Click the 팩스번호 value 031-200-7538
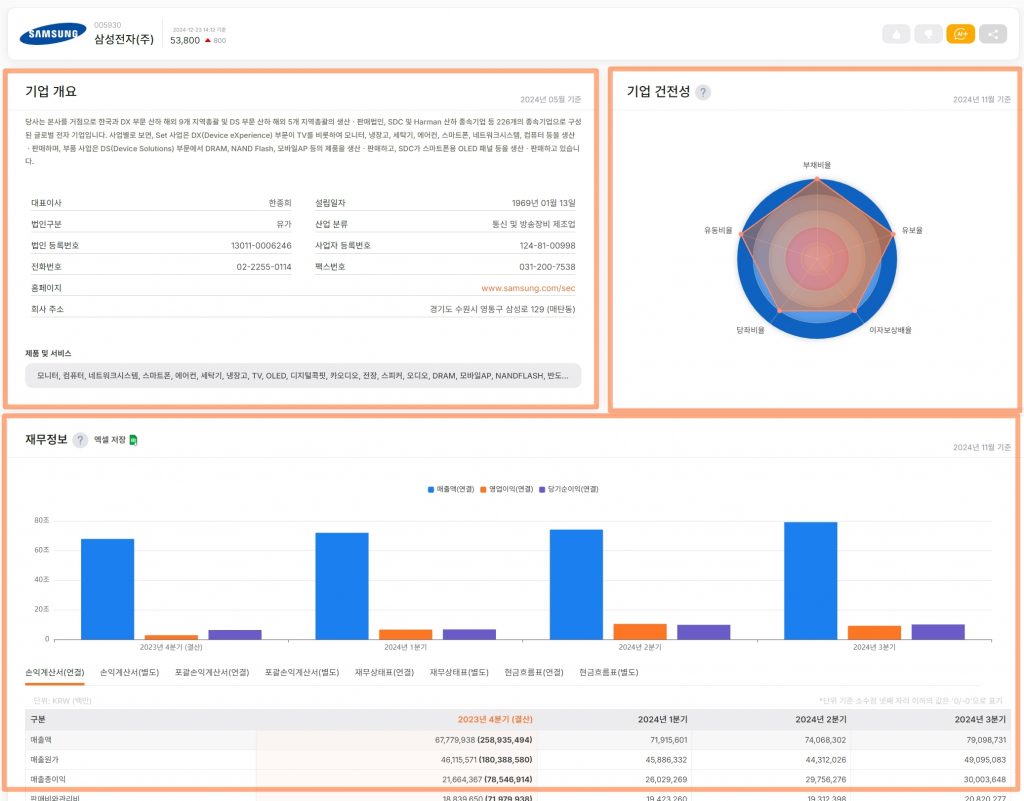The image size is (1024, 801). click(547, 266)
